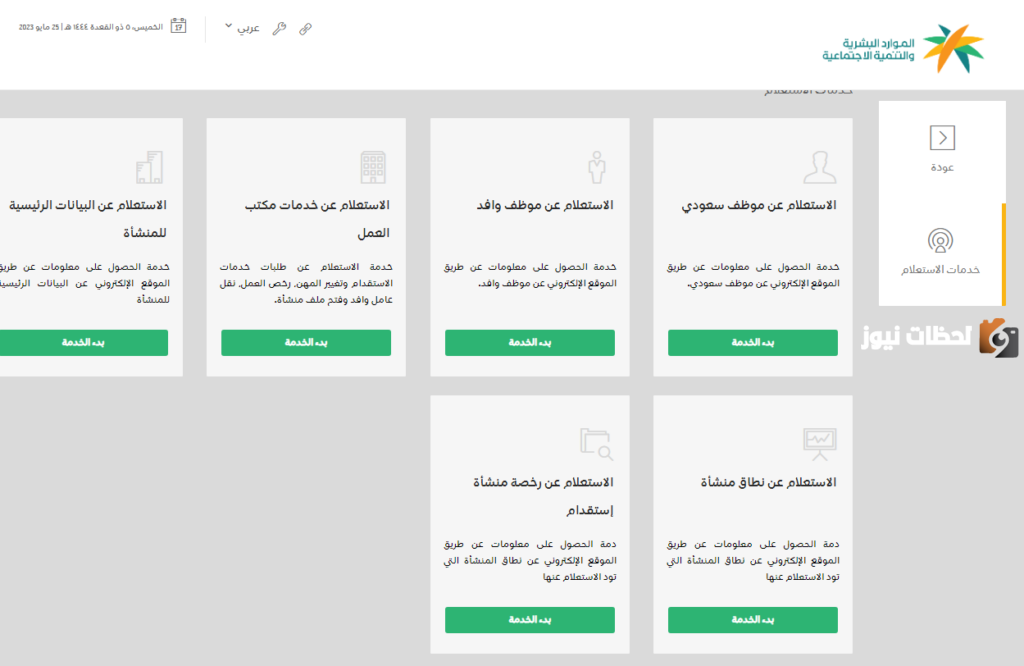Start the establishment range inquiry service
This screenshot has width=1024, height=666.
[x=752, y=620]
